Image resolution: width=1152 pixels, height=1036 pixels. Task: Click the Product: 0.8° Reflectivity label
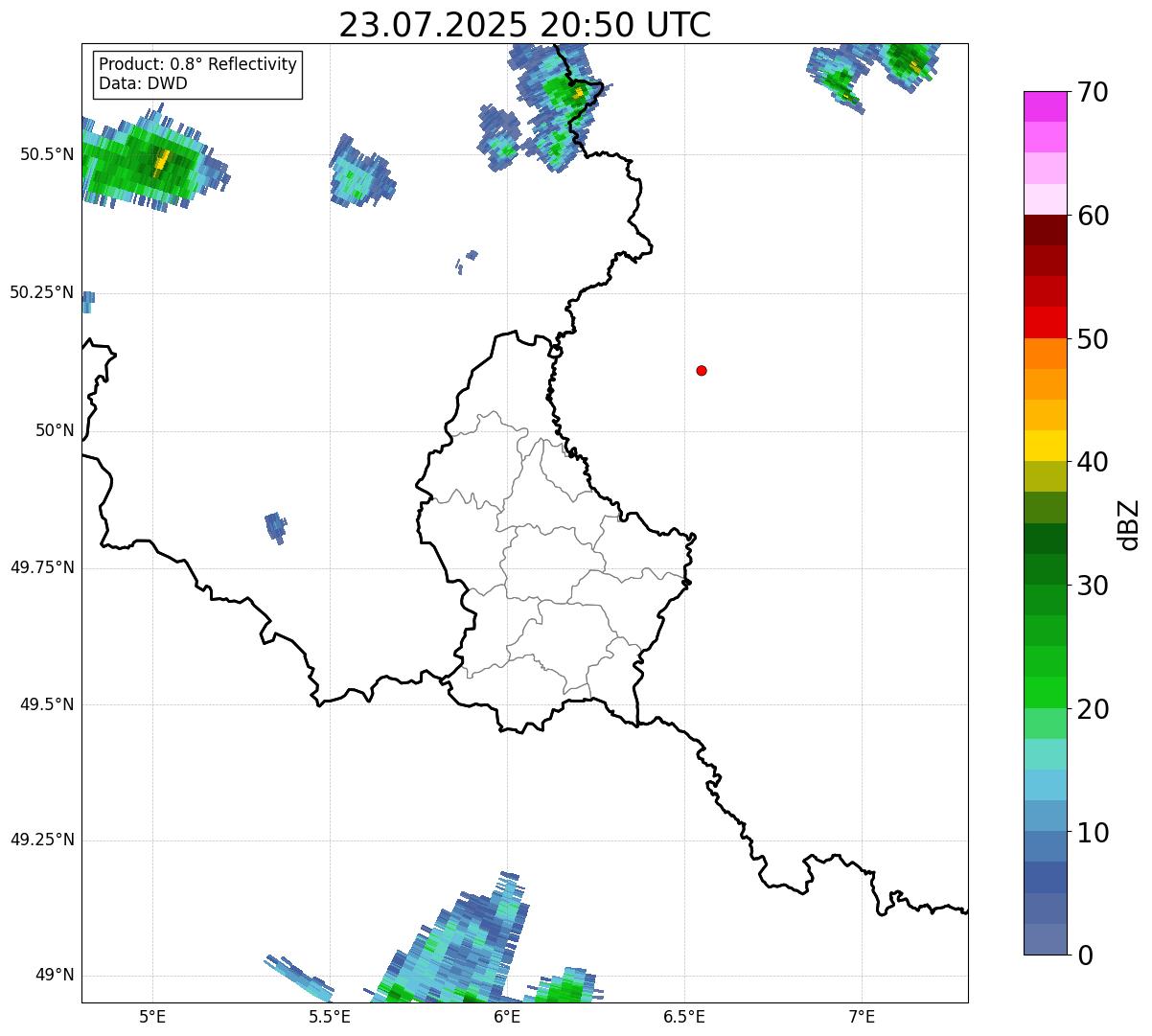198,64
